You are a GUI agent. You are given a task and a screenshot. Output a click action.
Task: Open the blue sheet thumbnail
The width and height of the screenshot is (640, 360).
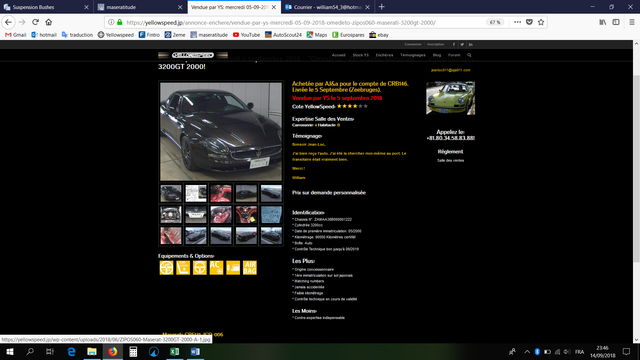[x=271, y=214]
